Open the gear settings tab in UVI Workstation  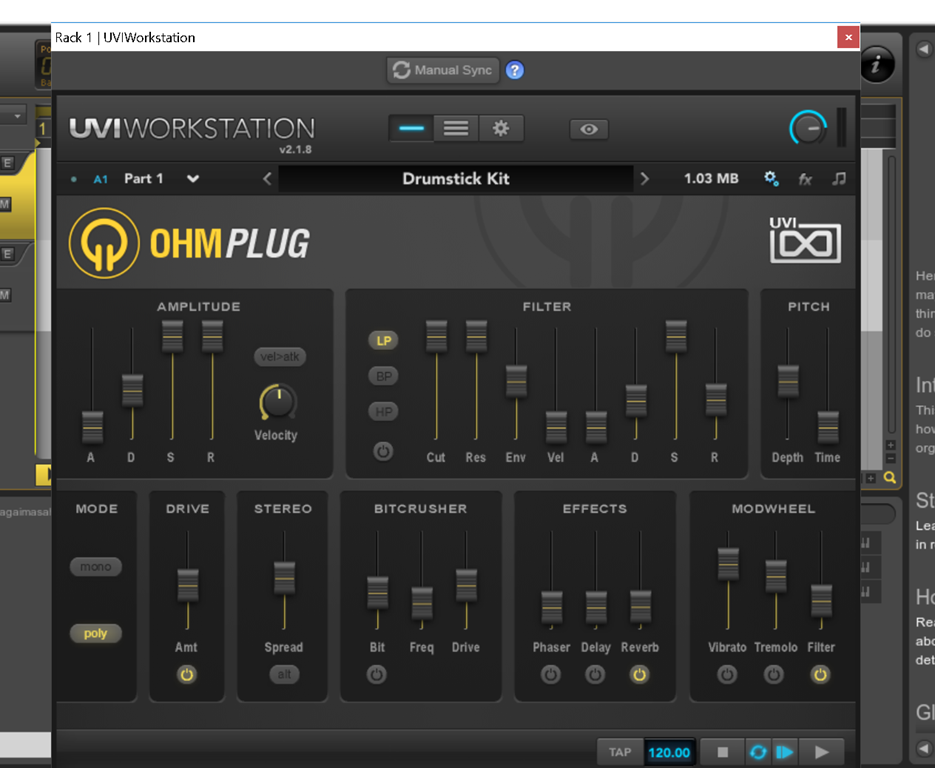[x=501, y=128]
